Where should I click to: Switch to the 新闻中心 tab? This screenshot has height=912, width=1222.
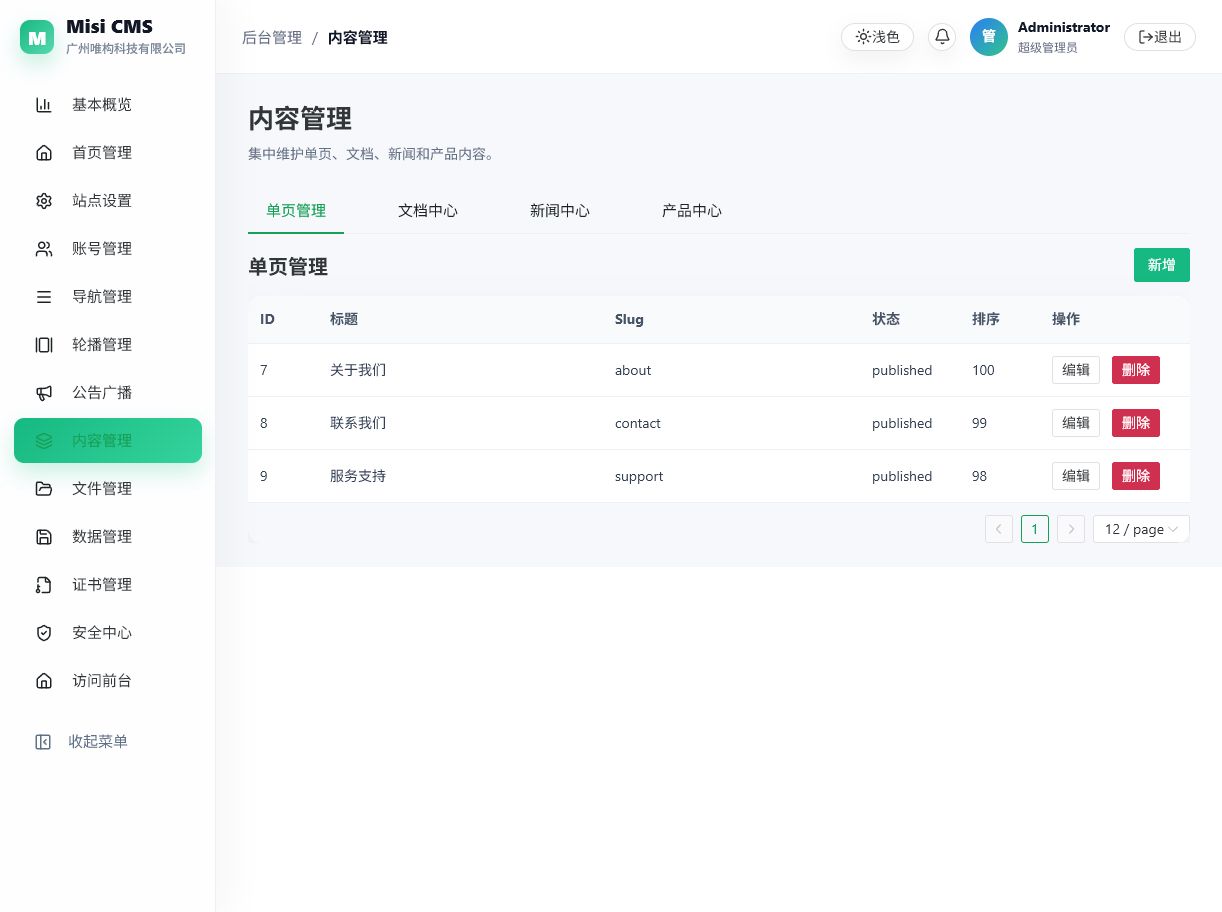(x=560, y=211)
